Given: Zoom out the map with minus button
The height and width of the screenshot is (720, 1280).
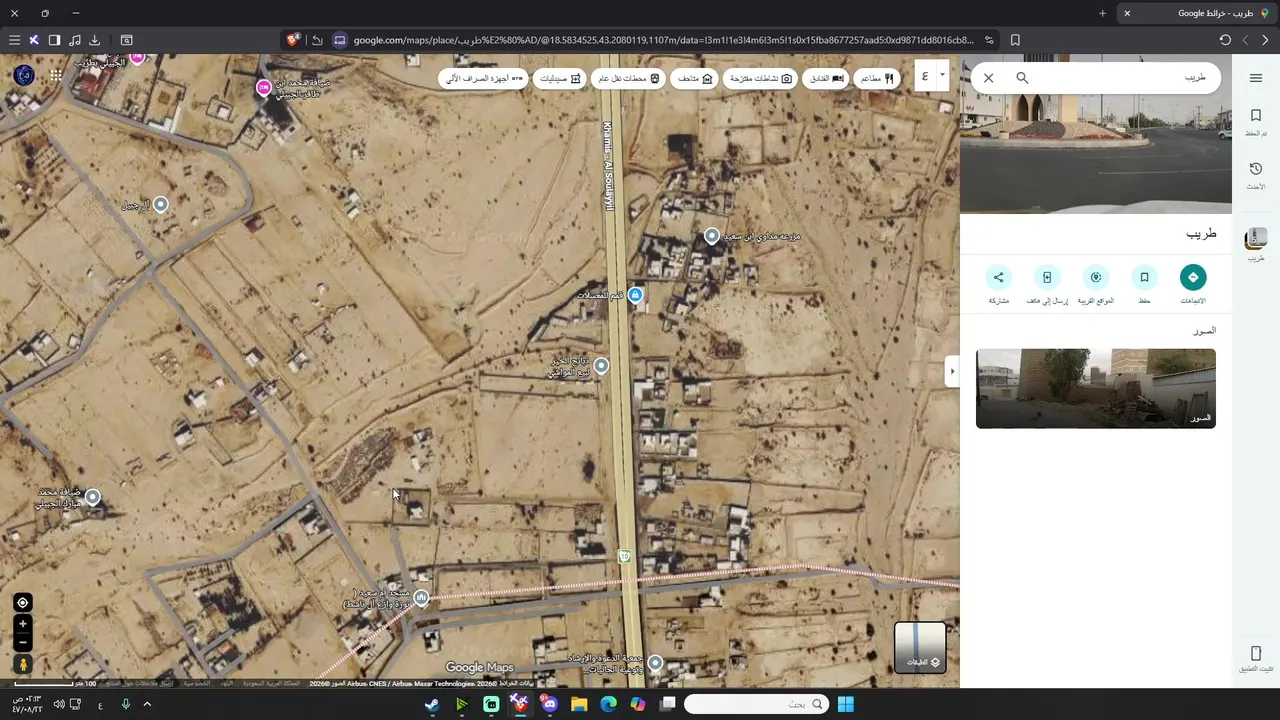Looking at the screenshot, I should pos(22,642).
